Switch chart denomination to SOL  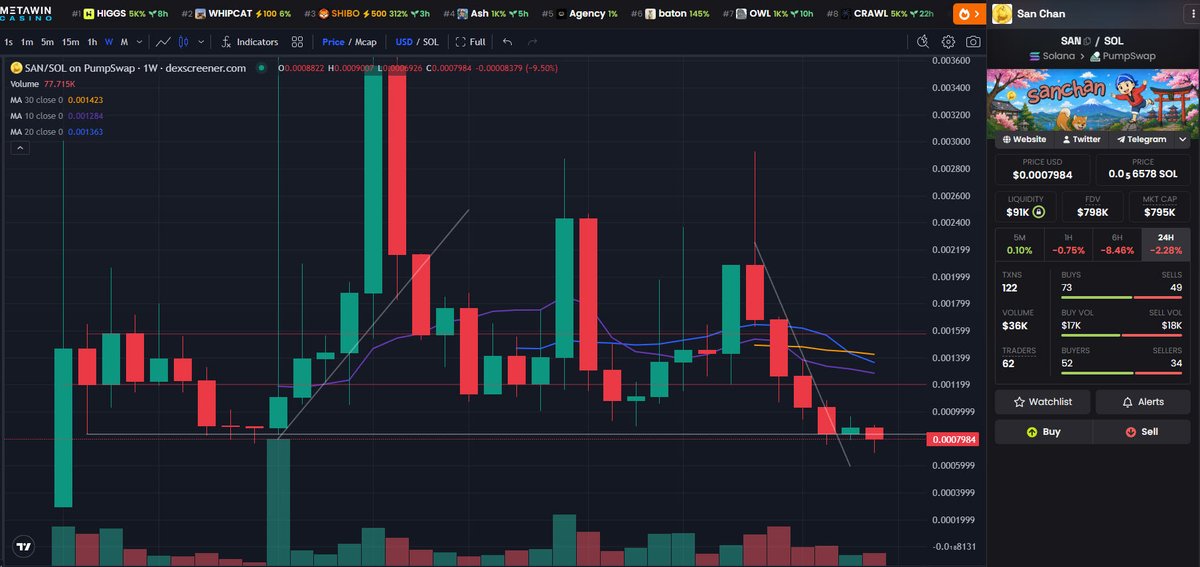[431, 42]
